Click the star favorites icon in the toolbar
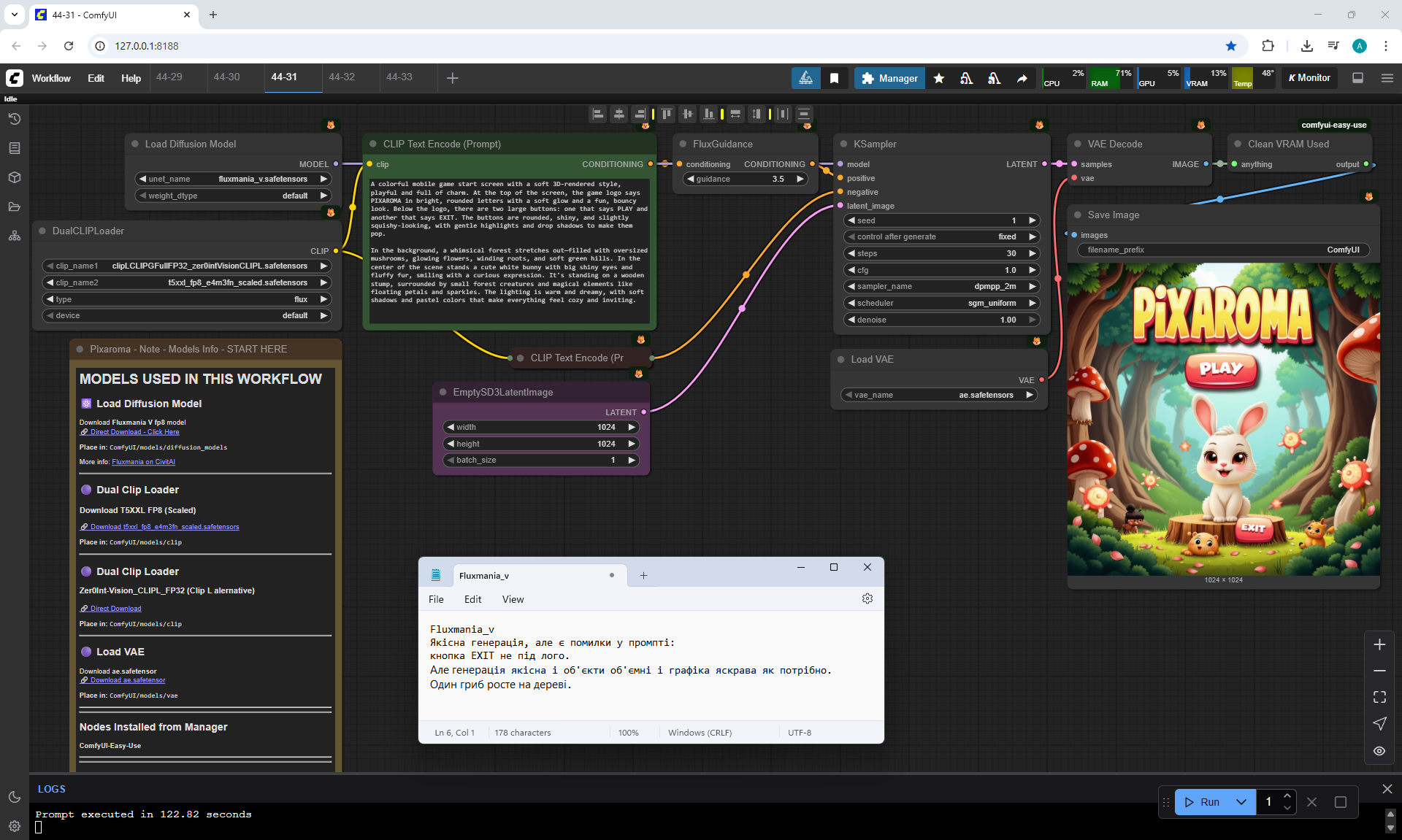The image size is (1402, 840). pyautogui.click(x=939, y=78)
